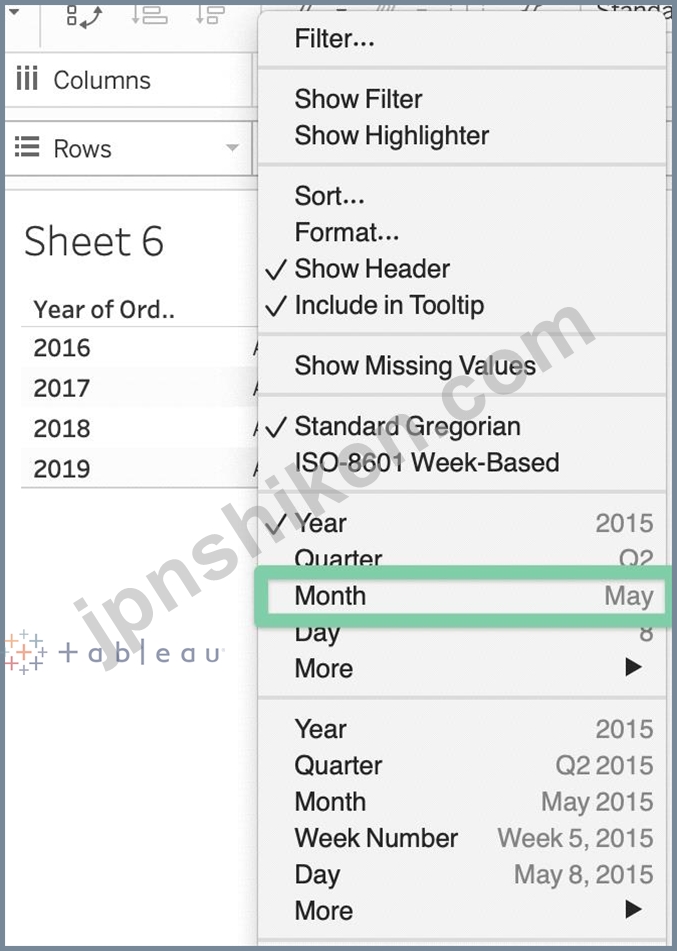Click the Rows shelf icon

[27, 149]
